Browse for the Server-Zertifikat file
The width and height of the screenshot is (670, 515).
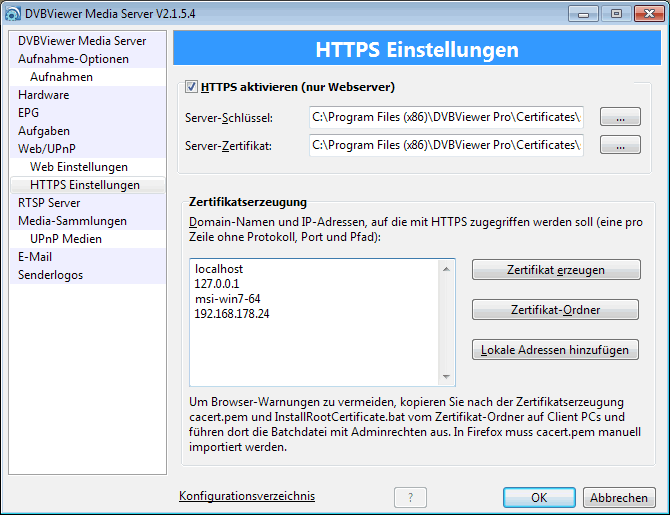click(620, 145)
